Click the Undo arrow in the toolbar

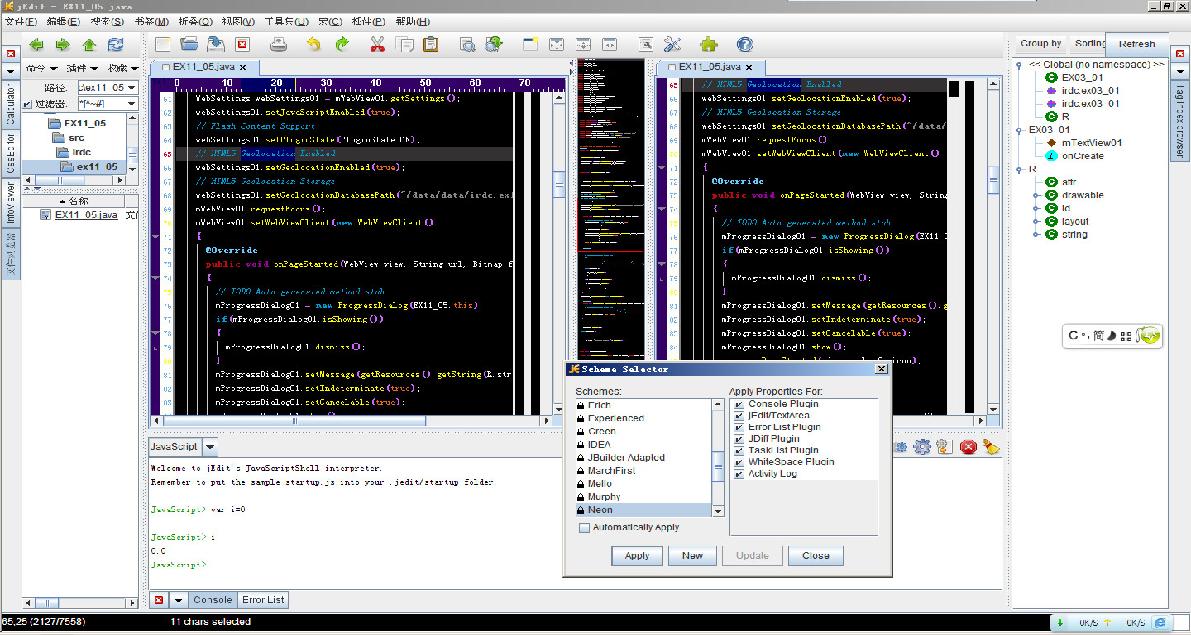tap(314, 44)
